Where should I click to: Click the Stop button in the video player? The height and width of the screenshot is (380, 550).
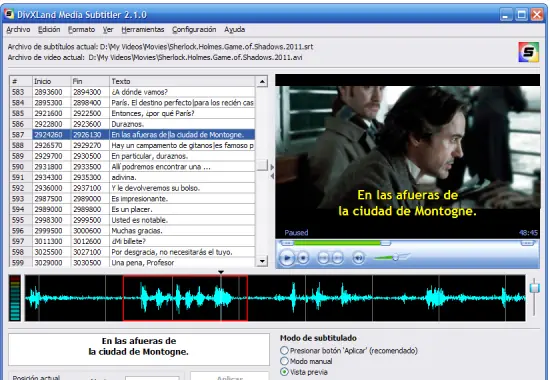[x=303, y=258]
